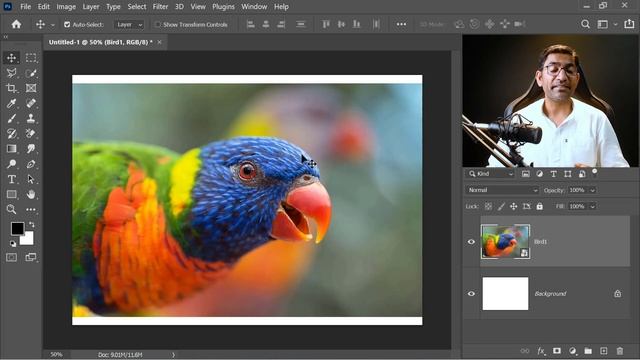Toggle Quick Mask mode

point(11,257)
